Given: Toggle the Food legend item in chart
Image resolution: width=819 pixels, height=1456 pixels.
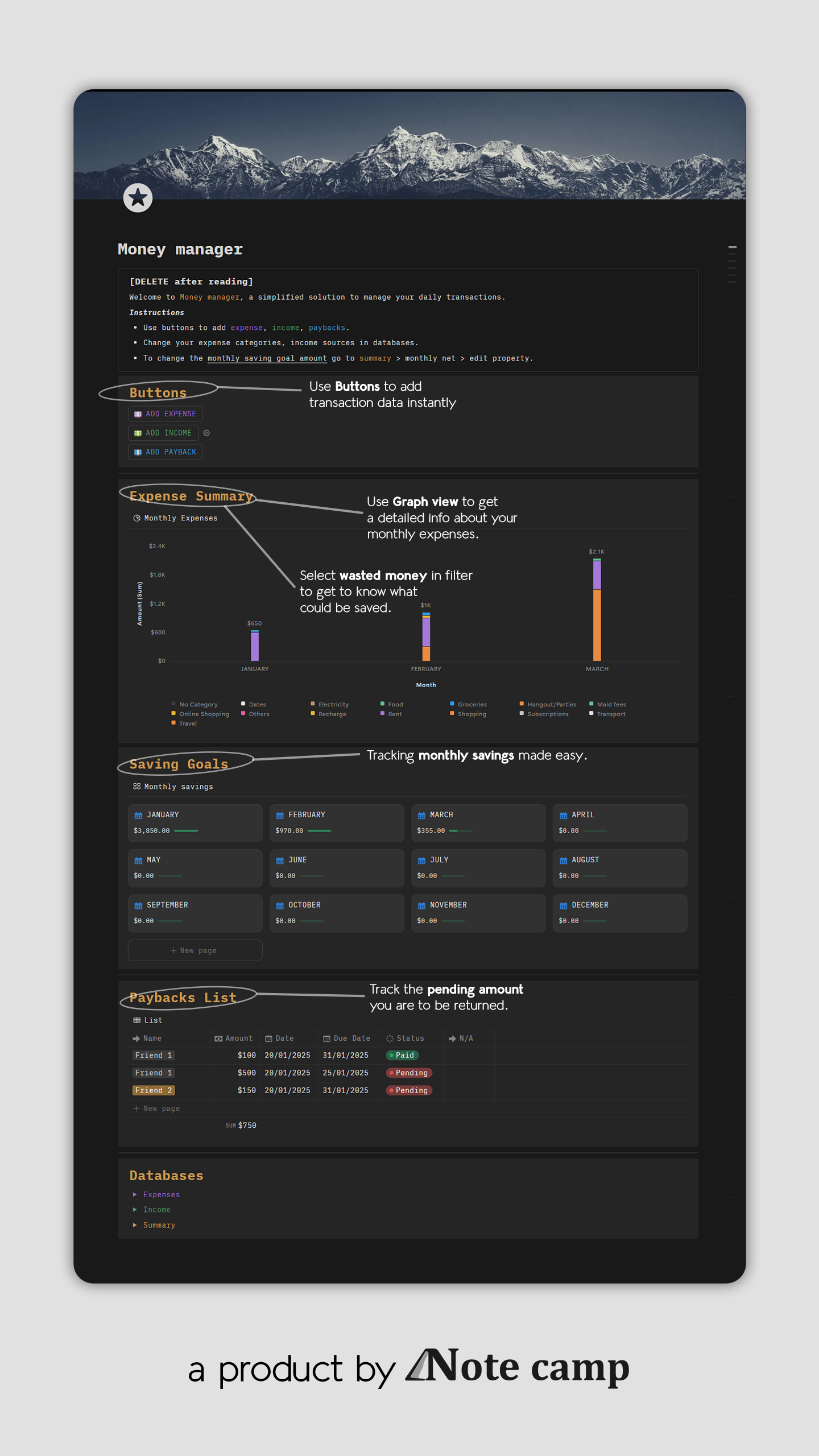Looking at the screenshot, I should 391,704.
